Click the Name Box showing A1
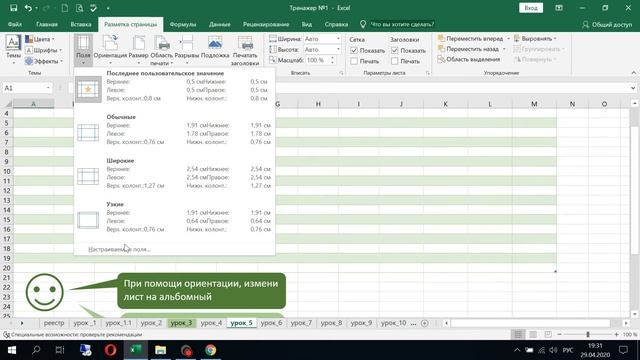640x360 pixels. point(27,88)
